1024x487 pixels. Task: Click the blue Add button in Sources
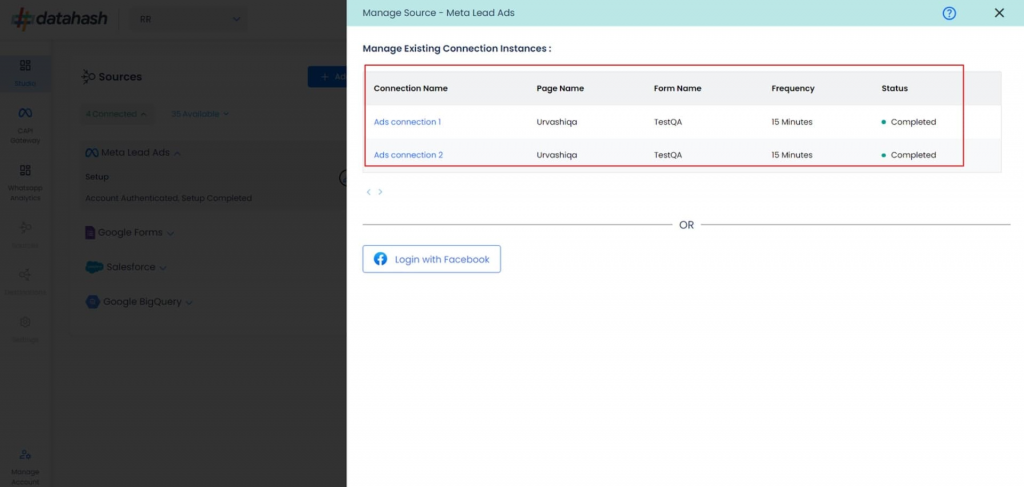pyautogui.click(x=327, y=77)
